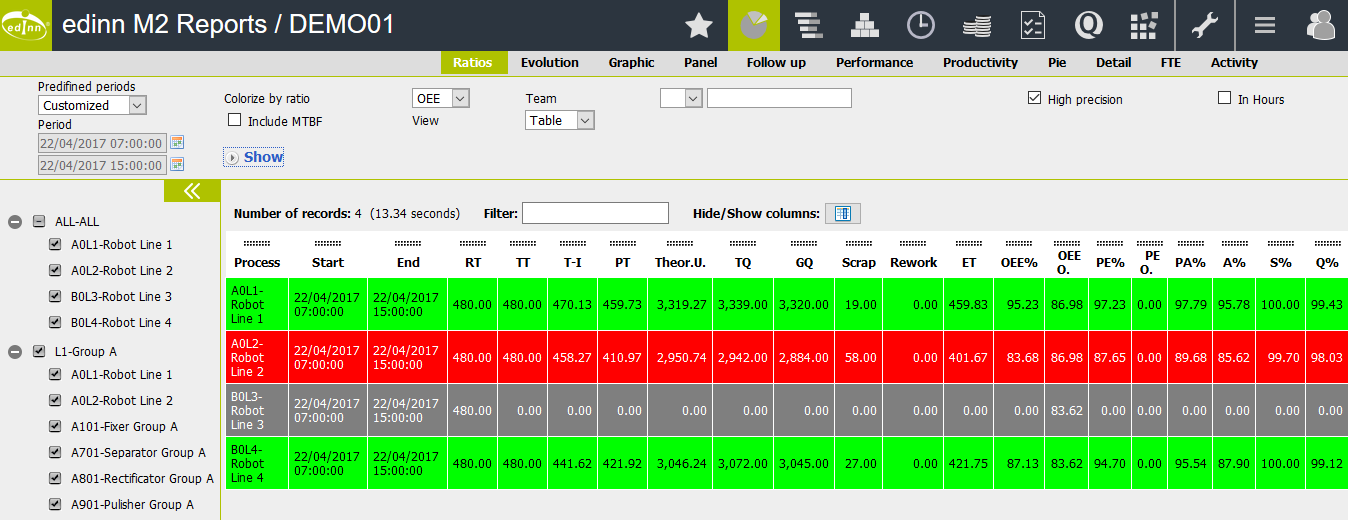This screenshot has height=520, width=1348.
Task: Collapse the process tree sidebar with double chevron
Action: tap(192, 191)
